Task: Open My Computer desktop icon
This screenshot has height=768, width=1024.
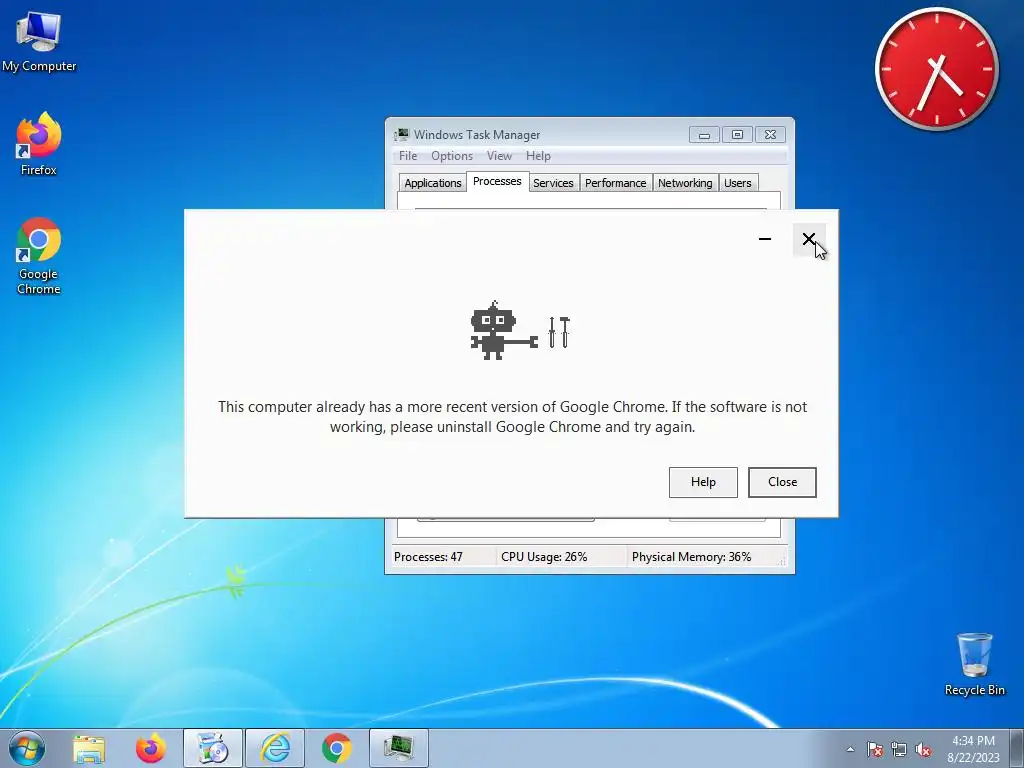Action: (39, 42)
